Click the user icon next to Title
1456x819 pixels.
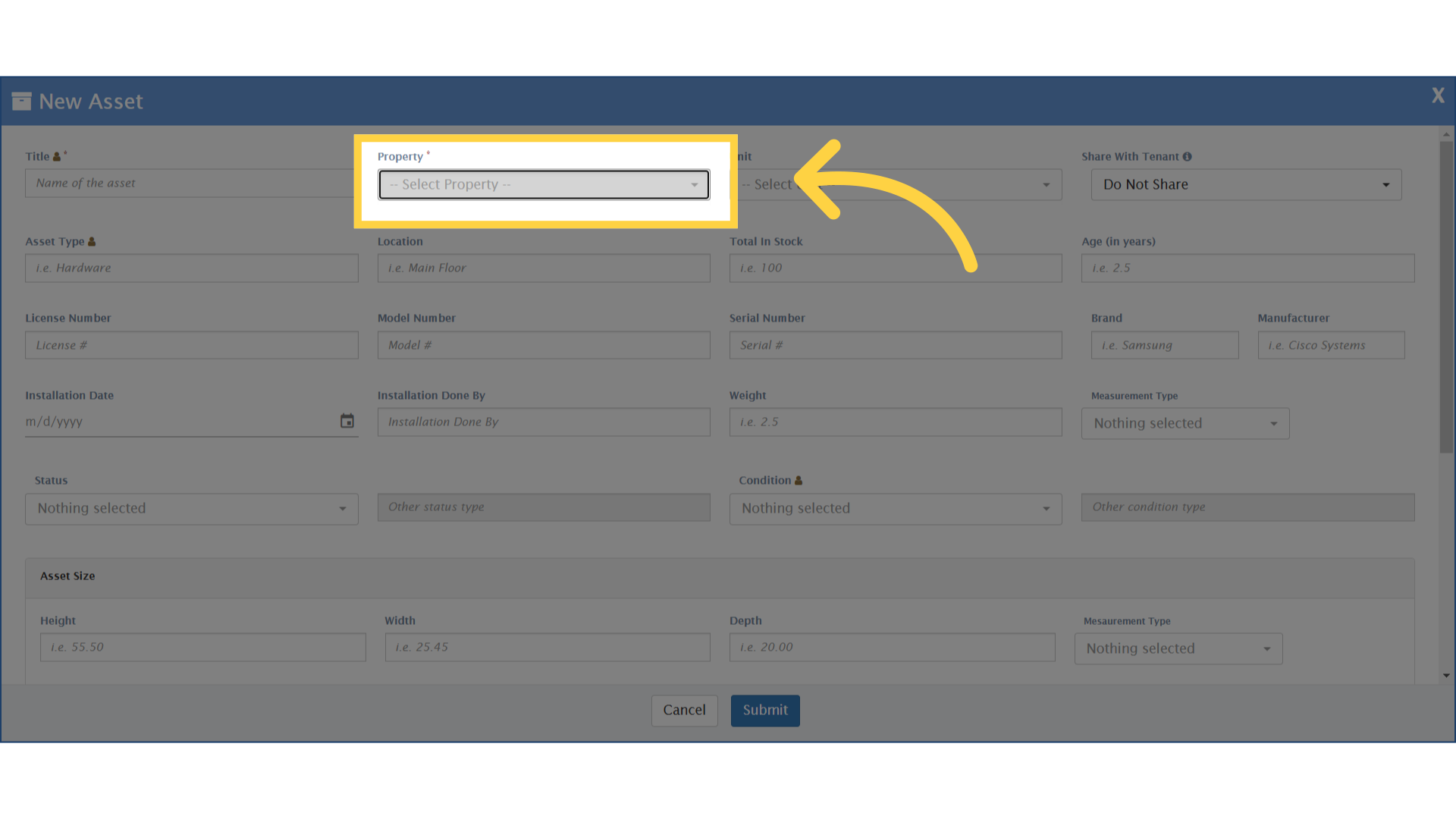(56, 156)
